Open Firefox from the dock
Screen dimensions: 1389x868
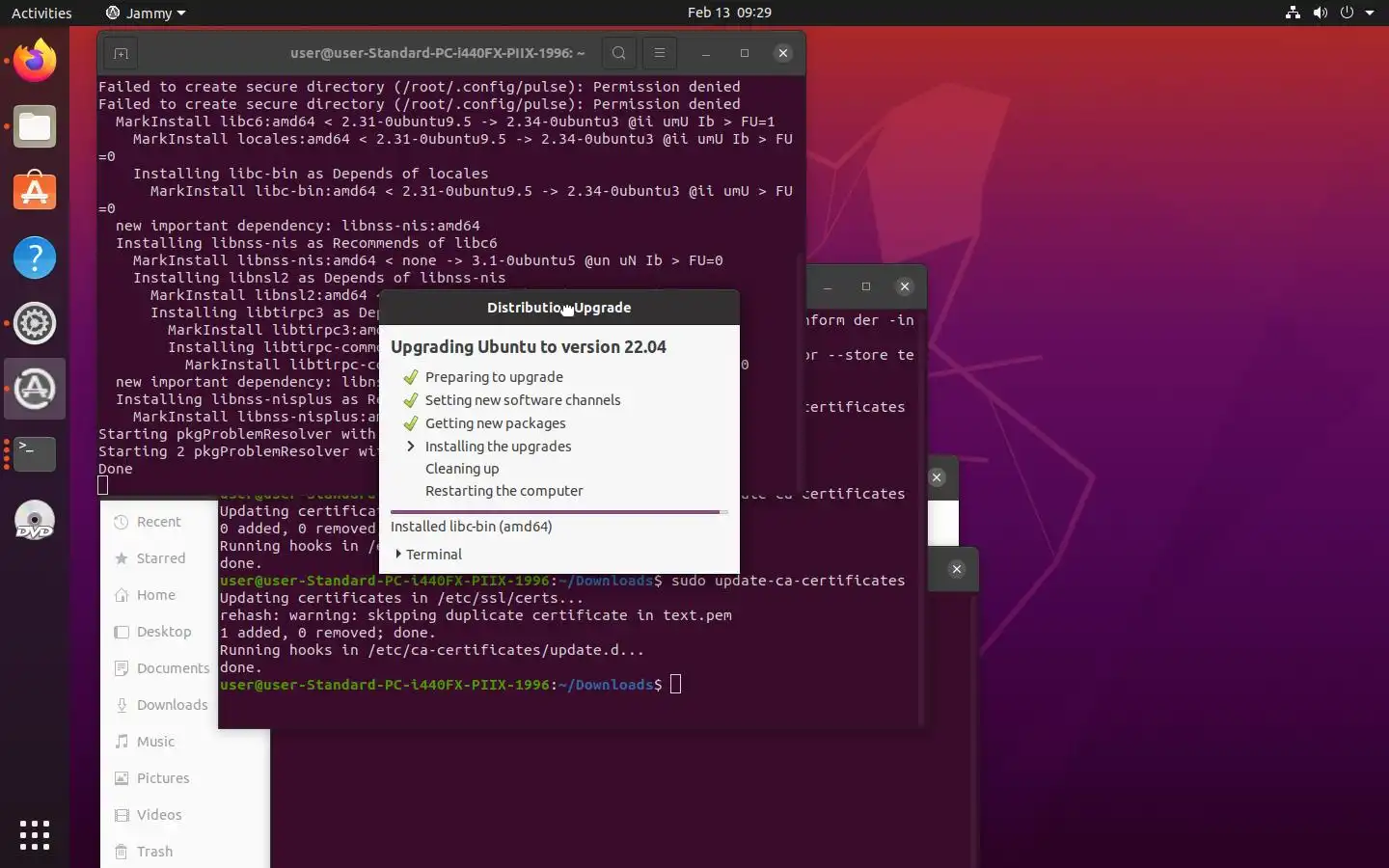pyautogui.click(x=35, y=61)
